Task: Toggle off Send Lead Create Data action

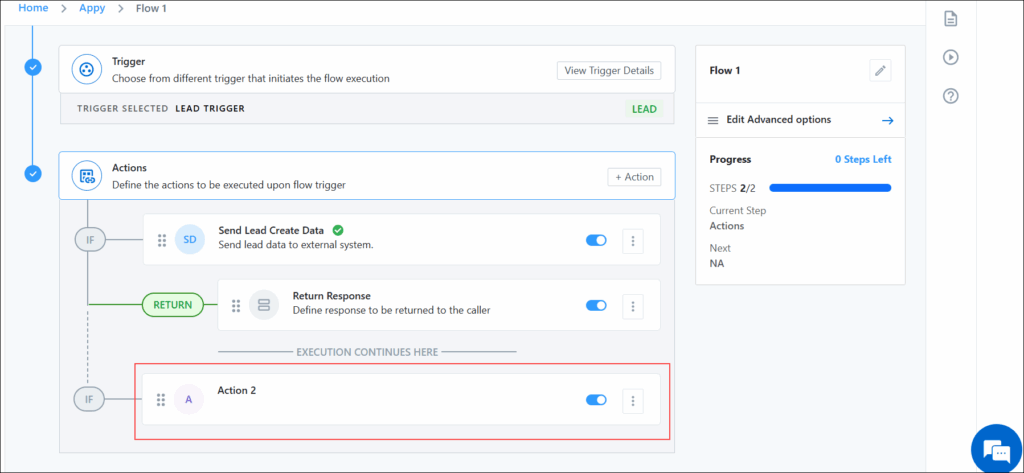Action: 596,240
